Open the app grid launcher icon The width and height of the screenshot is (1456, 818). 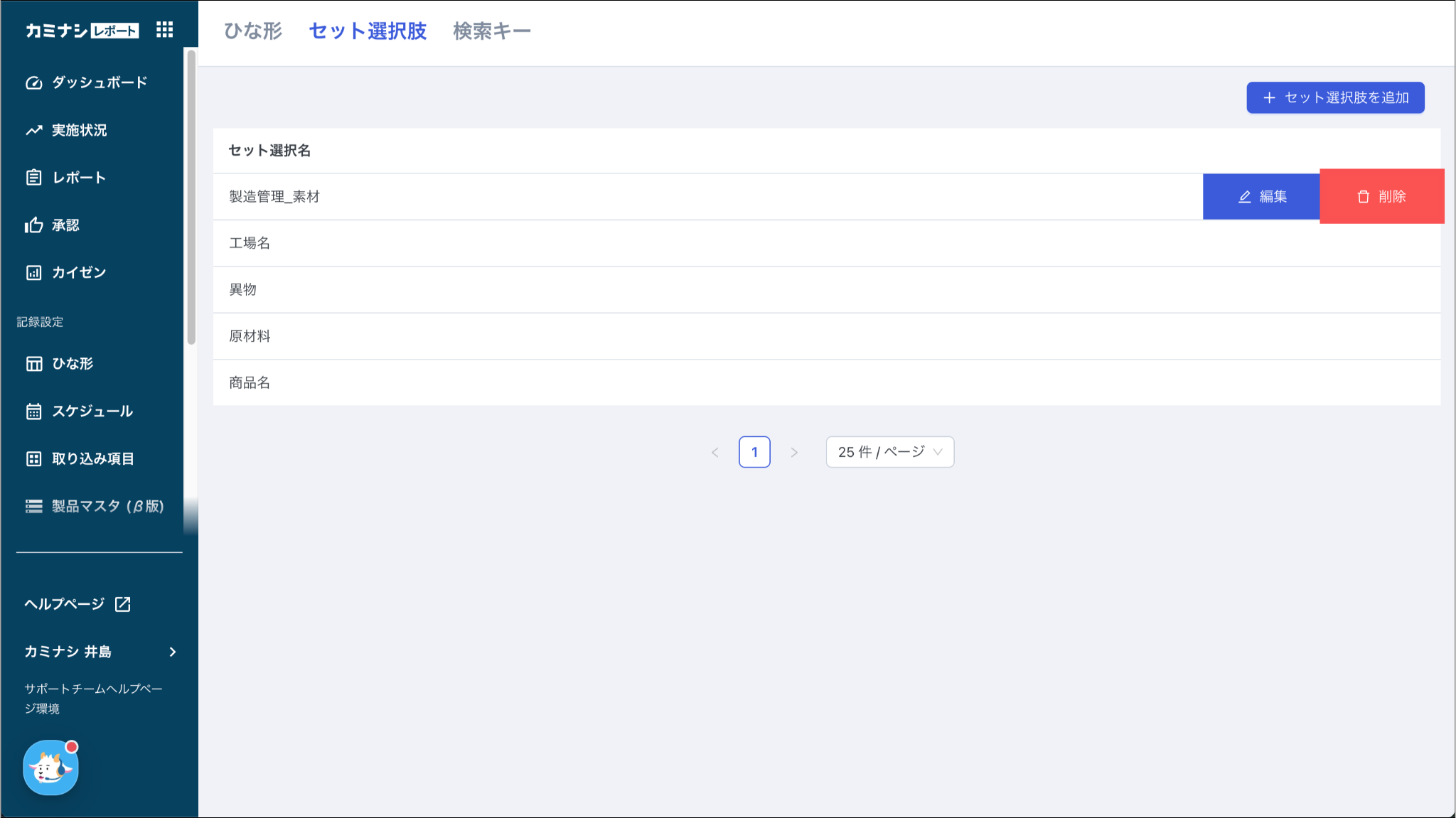pos(164,30)
